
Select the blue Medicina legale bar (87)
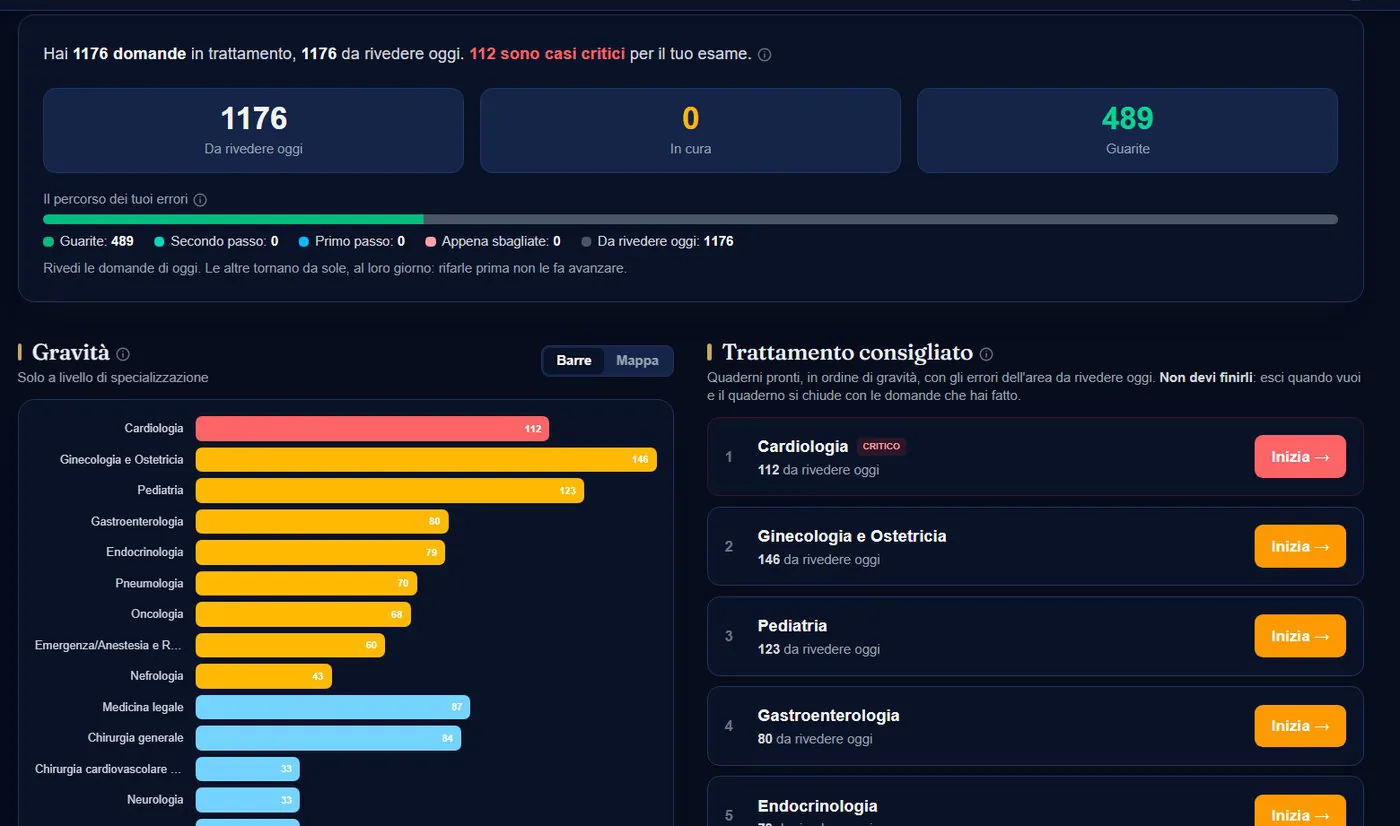(x=333, y=707)
